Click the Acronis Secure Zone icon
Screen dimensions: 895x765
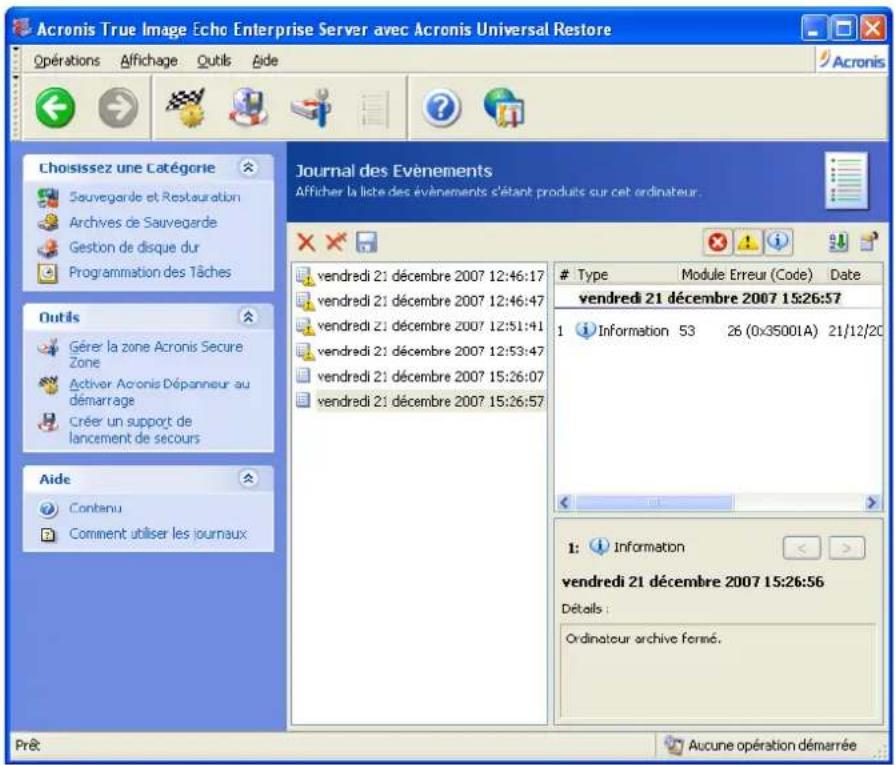[48, 347]
